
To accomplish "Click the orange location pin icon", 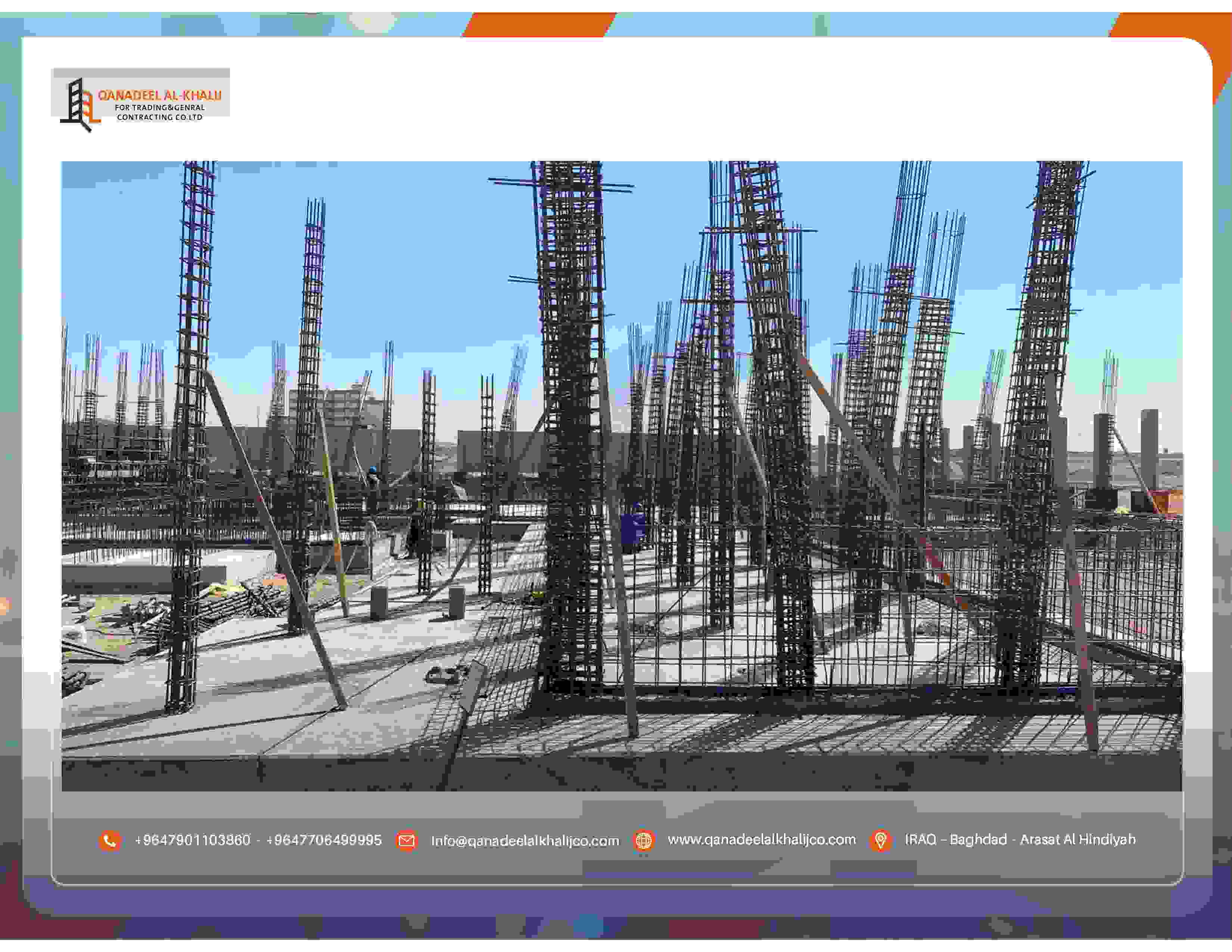I will point(881,840).
